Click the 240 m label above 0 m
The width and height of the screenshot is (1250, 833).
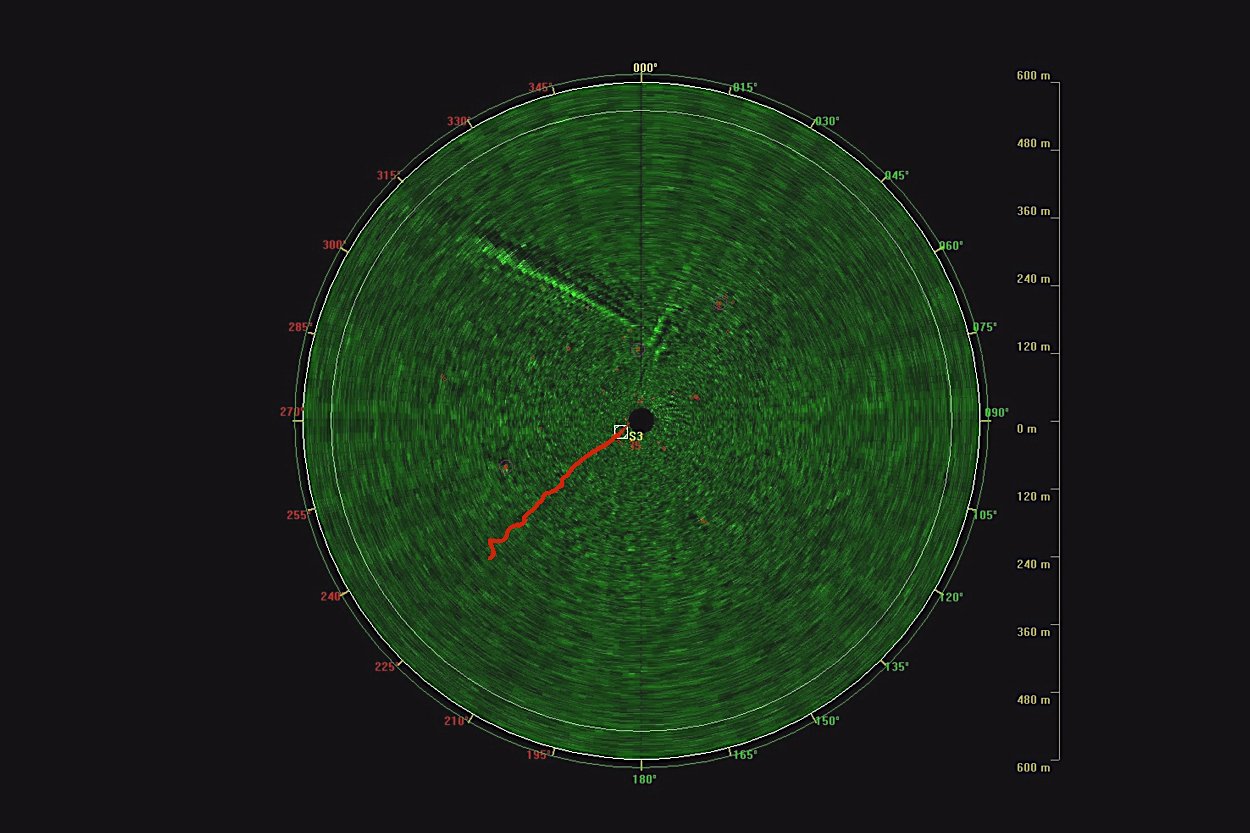click(1033, 278)
